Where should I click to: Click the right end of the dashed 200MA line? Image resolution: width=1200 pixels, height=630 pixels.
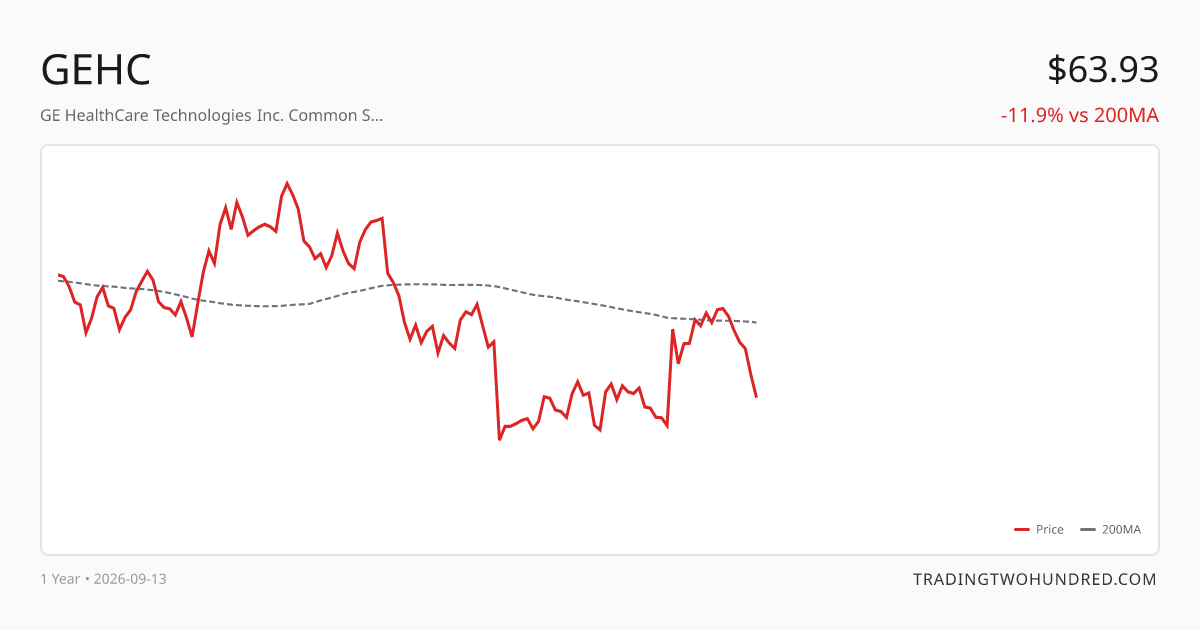click(x=756, y=322)
